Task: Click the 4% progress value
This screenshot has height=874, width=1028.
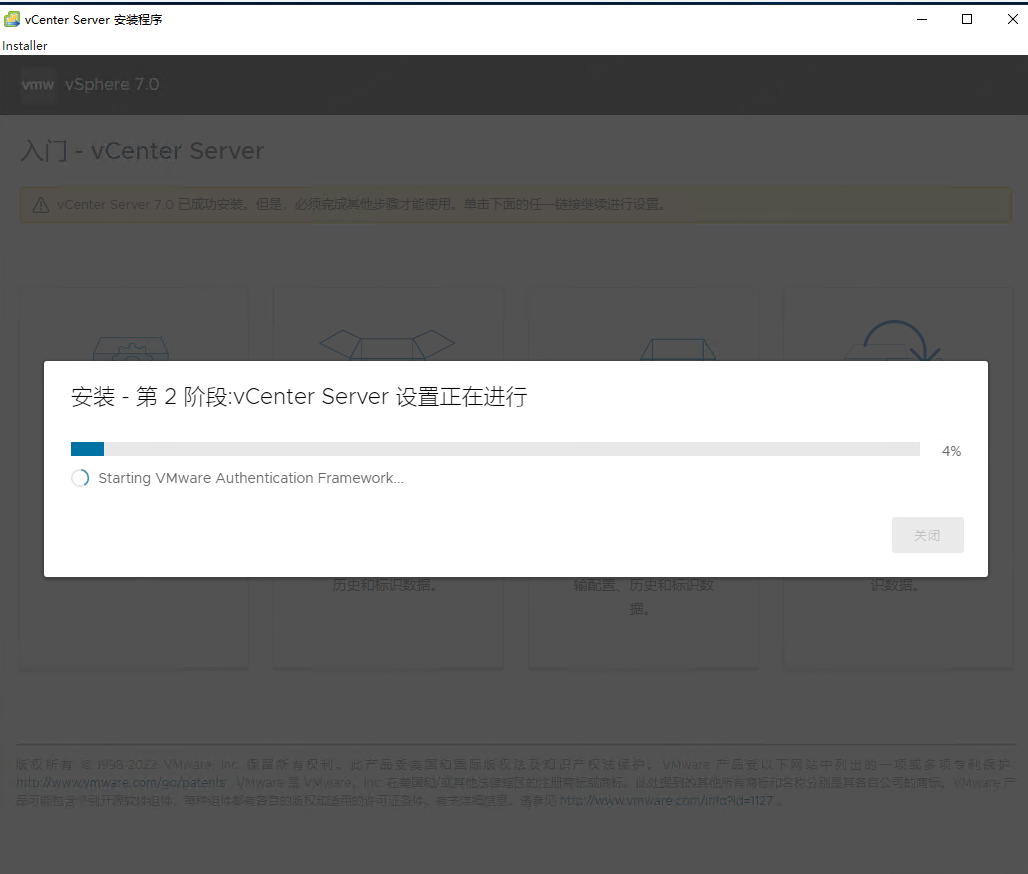Action: 951,451
